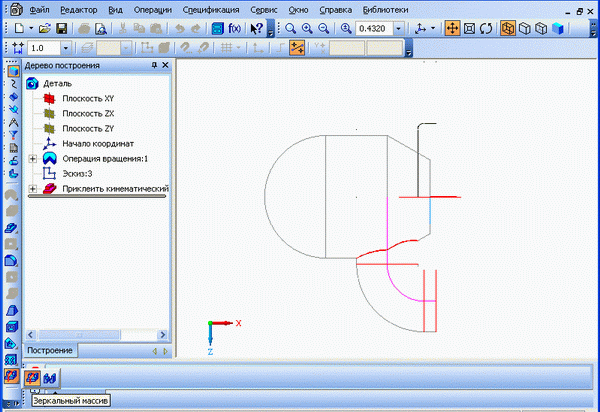Expand the Приклеить кинематически tree node
600x412 pixels.
click(x=35, y=188)
